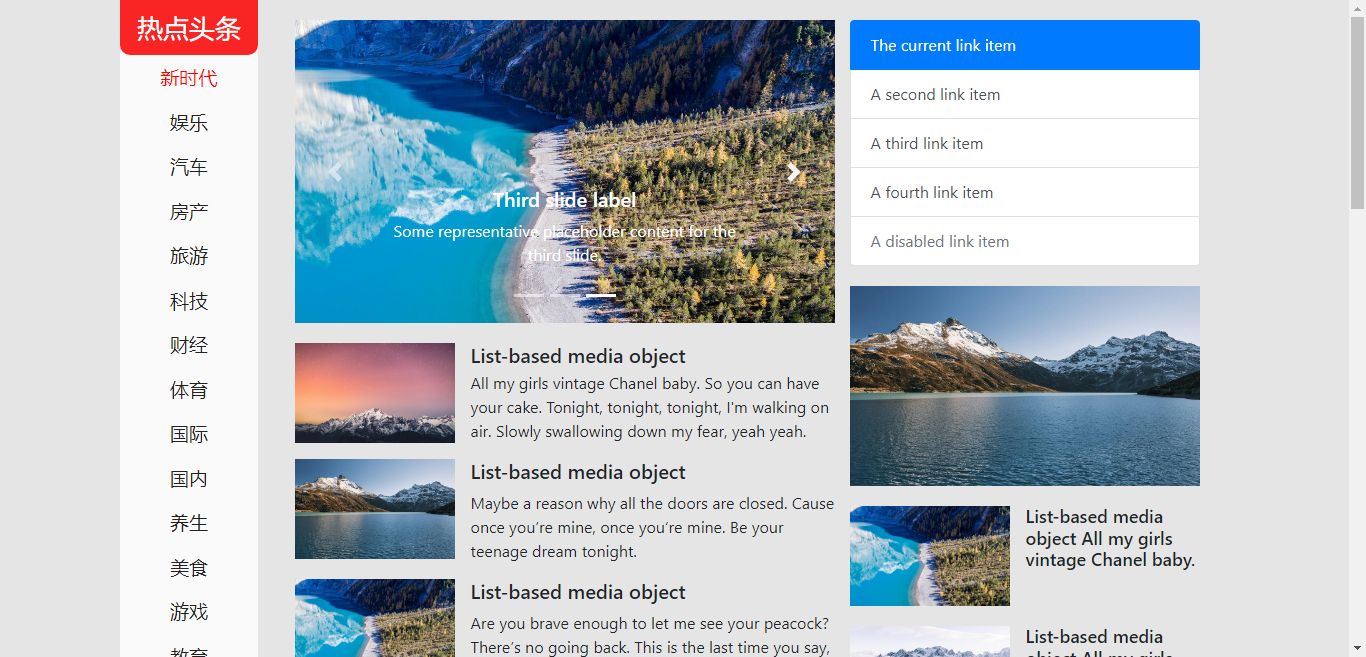Open the 科技 news category
1366x657 pixels.
(189, 301)
